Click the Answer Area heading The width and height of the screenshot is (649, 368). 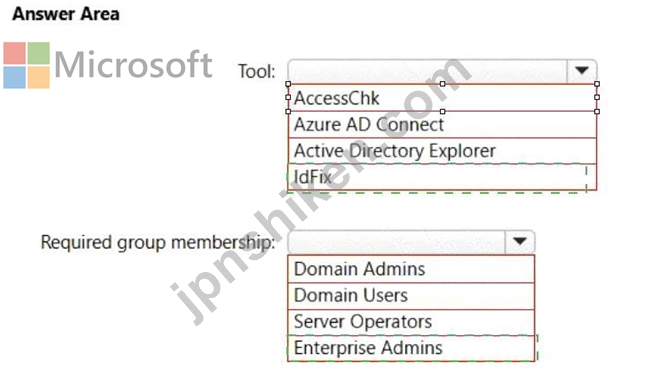[66, 14]
